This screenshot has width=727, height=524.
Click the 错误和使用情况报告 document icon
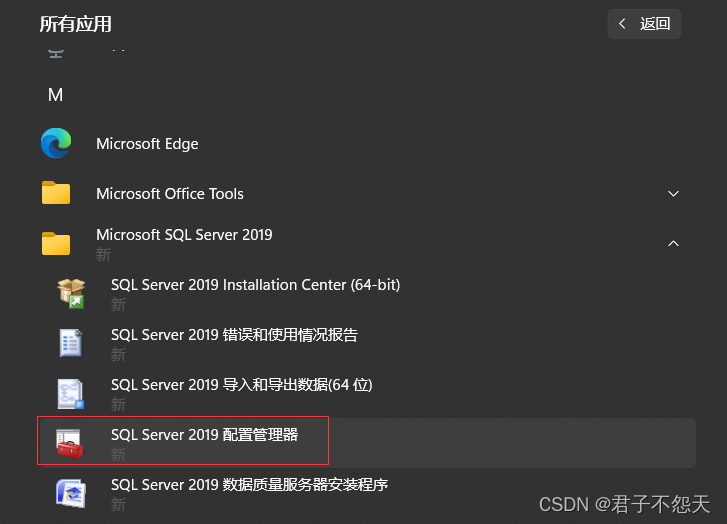[71, 343]
